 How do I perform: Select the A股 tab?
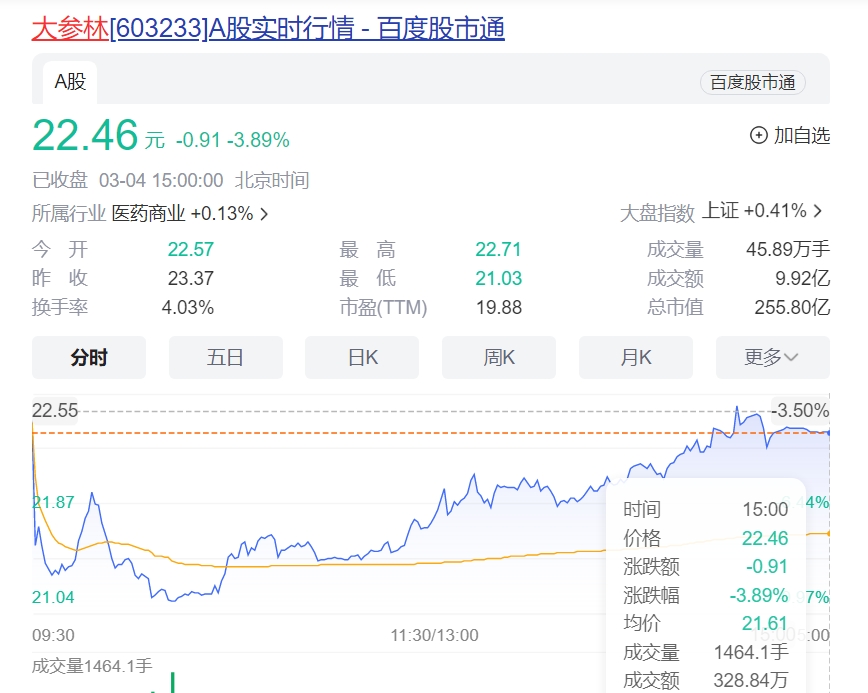pyautogui.click(x=70, y=82)
